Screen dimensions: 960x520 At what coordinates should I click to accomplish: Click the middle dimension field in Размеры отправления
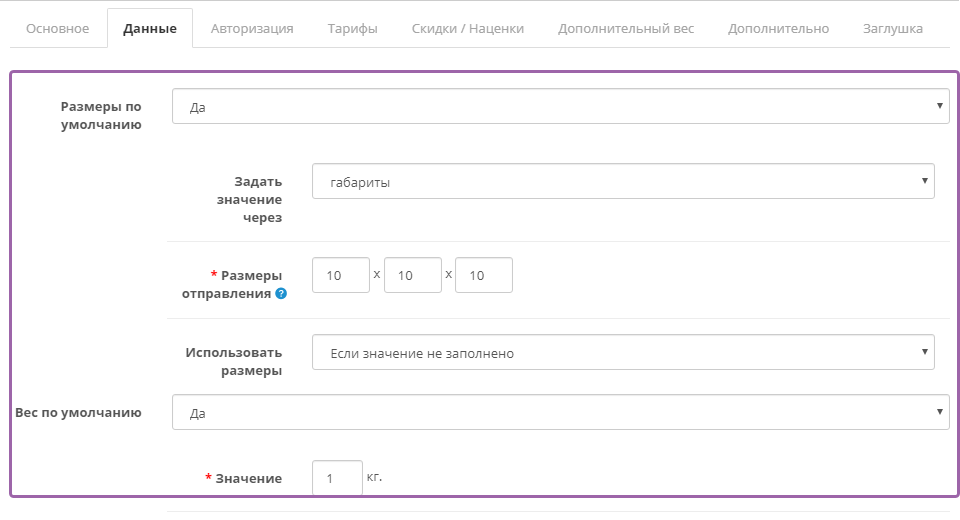click(412, 275)
